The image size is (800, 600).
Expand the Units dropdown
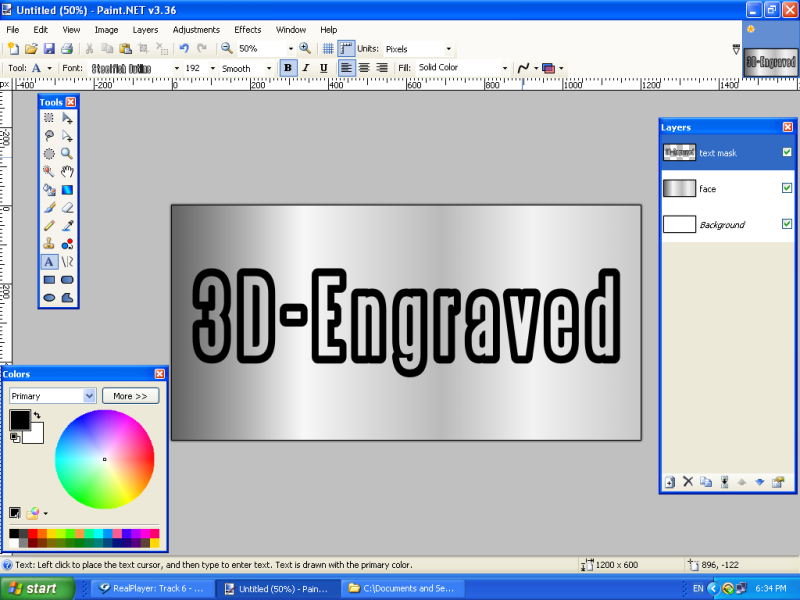pos(448,48)
